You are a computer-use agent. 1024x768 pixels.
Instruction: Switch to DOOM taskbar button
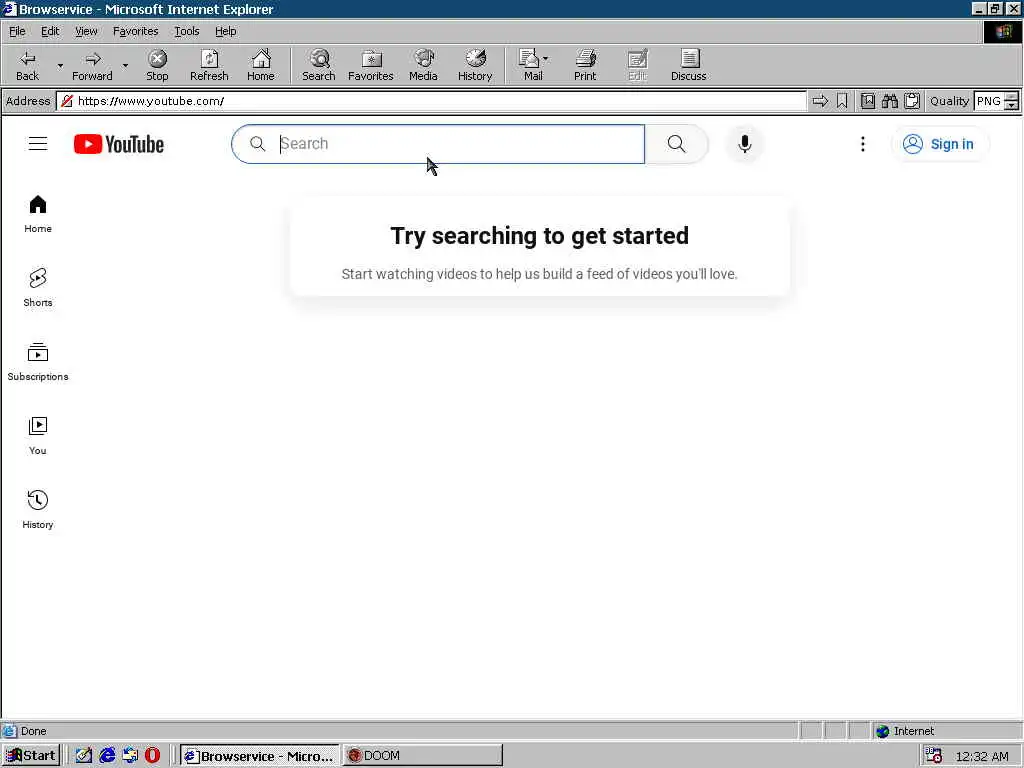(x=423, y=756)
